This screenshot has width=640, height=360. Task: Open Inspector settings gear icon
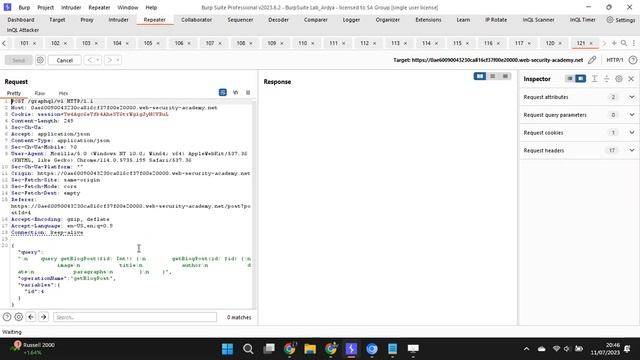tap(619, 78)
